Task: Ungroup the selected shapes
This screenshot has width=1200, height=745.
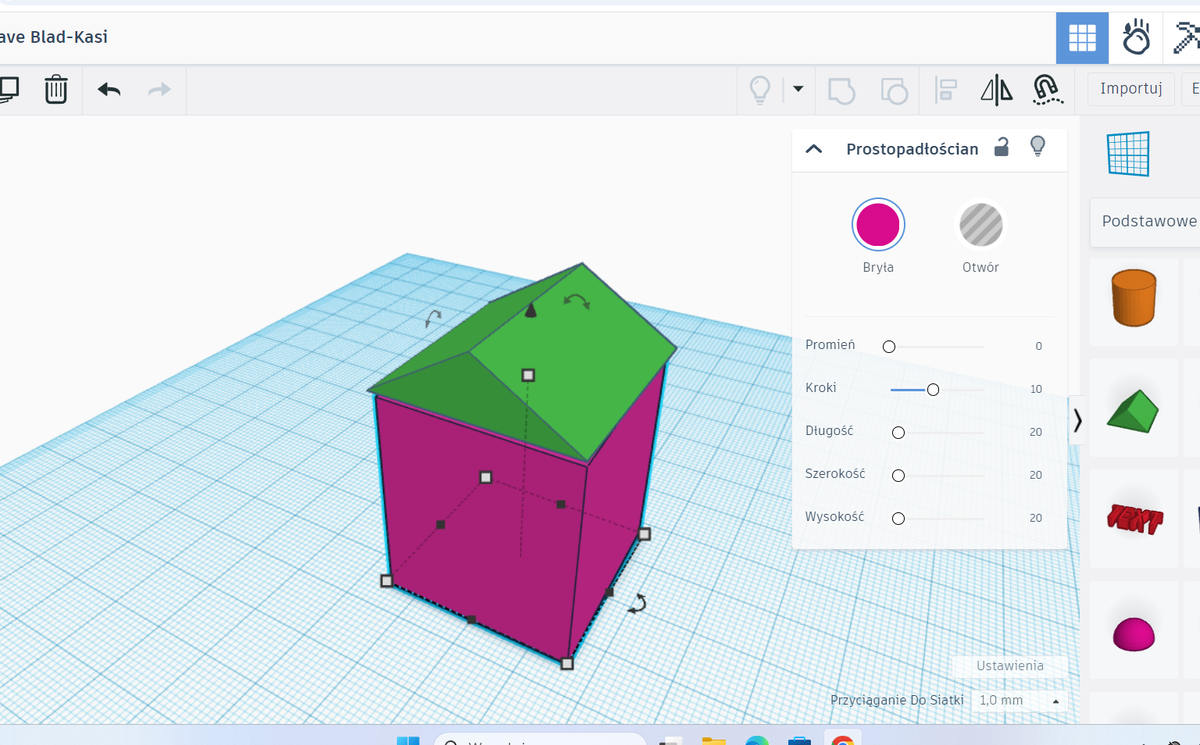Action: (894, 90)
